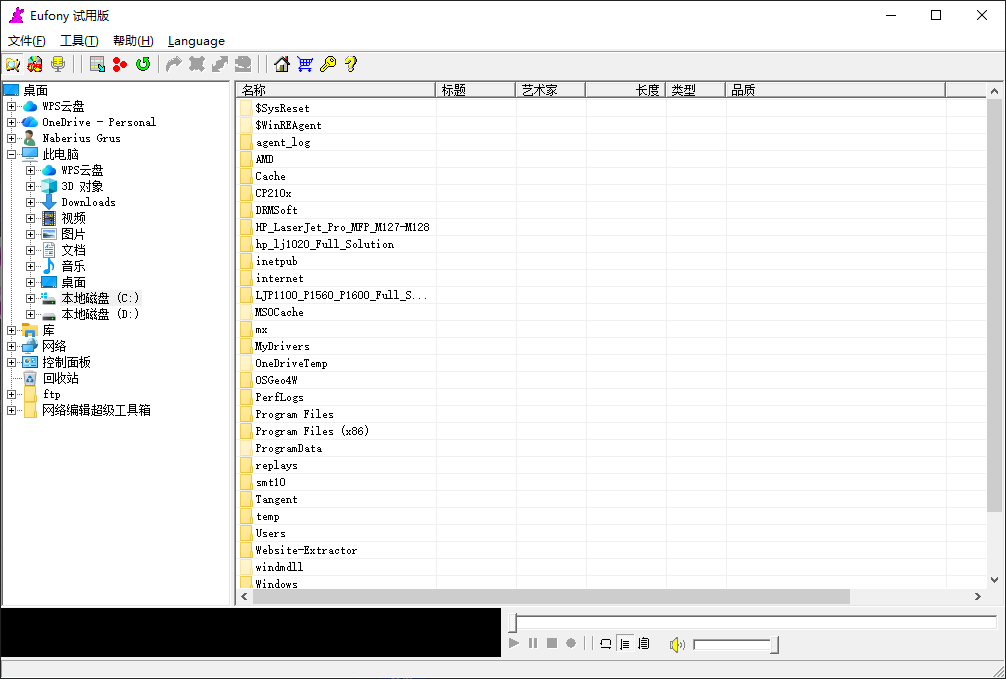
Task: Select the Program Files folder in list
Action: coord(294,414)
